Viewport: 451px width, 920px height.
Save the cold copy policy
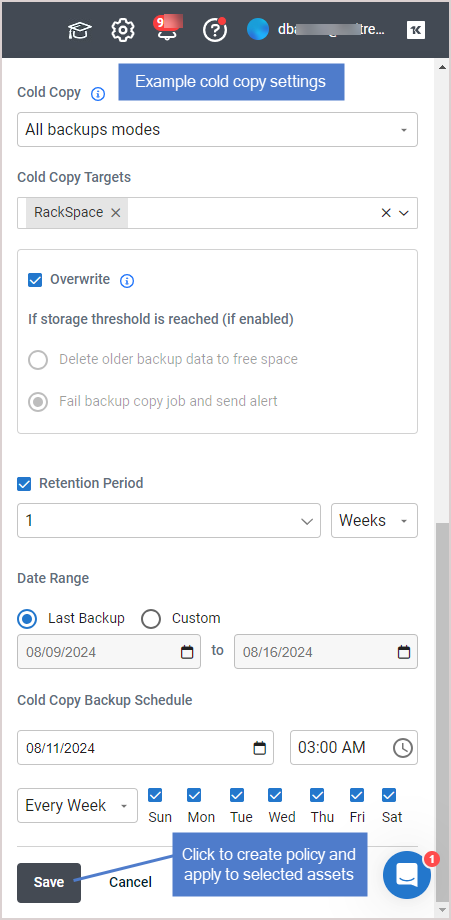click(49, 882)
